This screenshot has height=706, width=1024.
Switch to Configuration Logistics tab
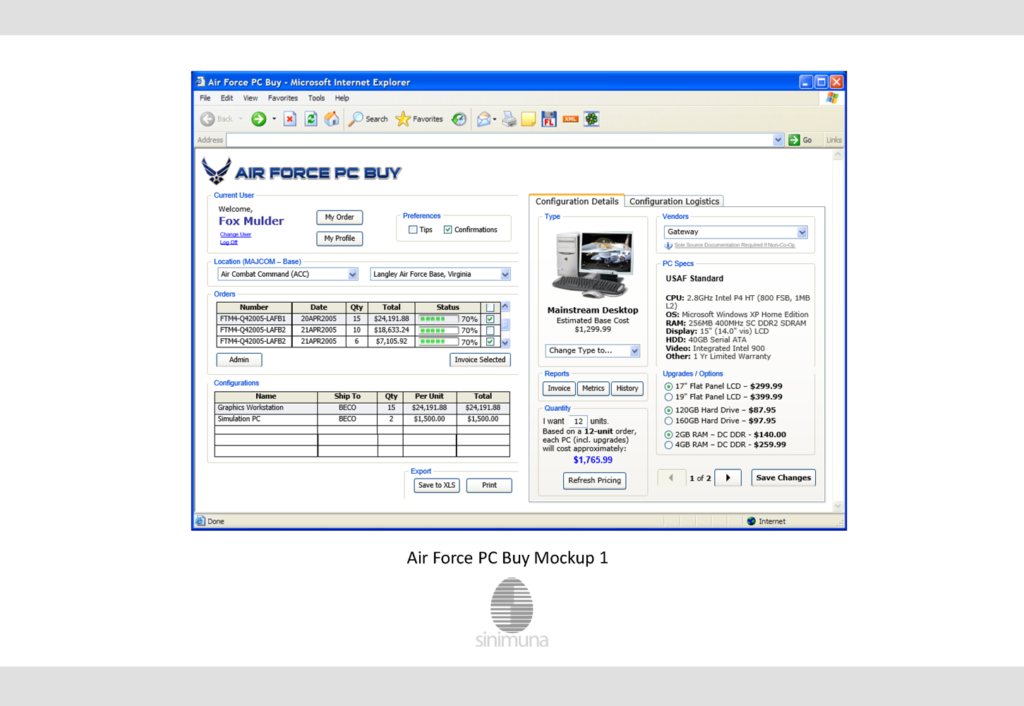pyautogui.click(x=674, y=201)
